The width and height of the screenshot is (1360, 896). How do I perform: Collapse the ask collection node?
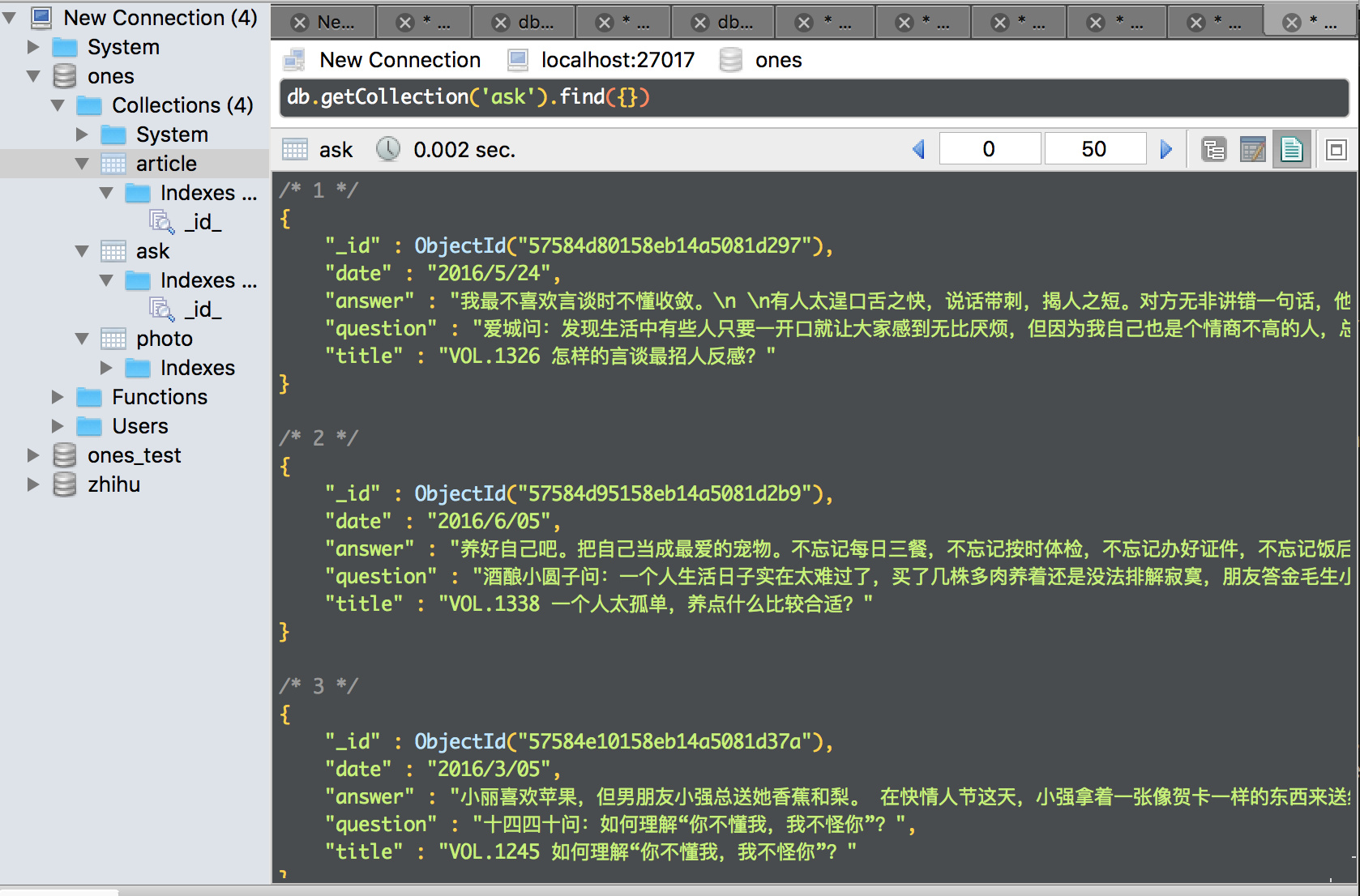coord(82,251)
